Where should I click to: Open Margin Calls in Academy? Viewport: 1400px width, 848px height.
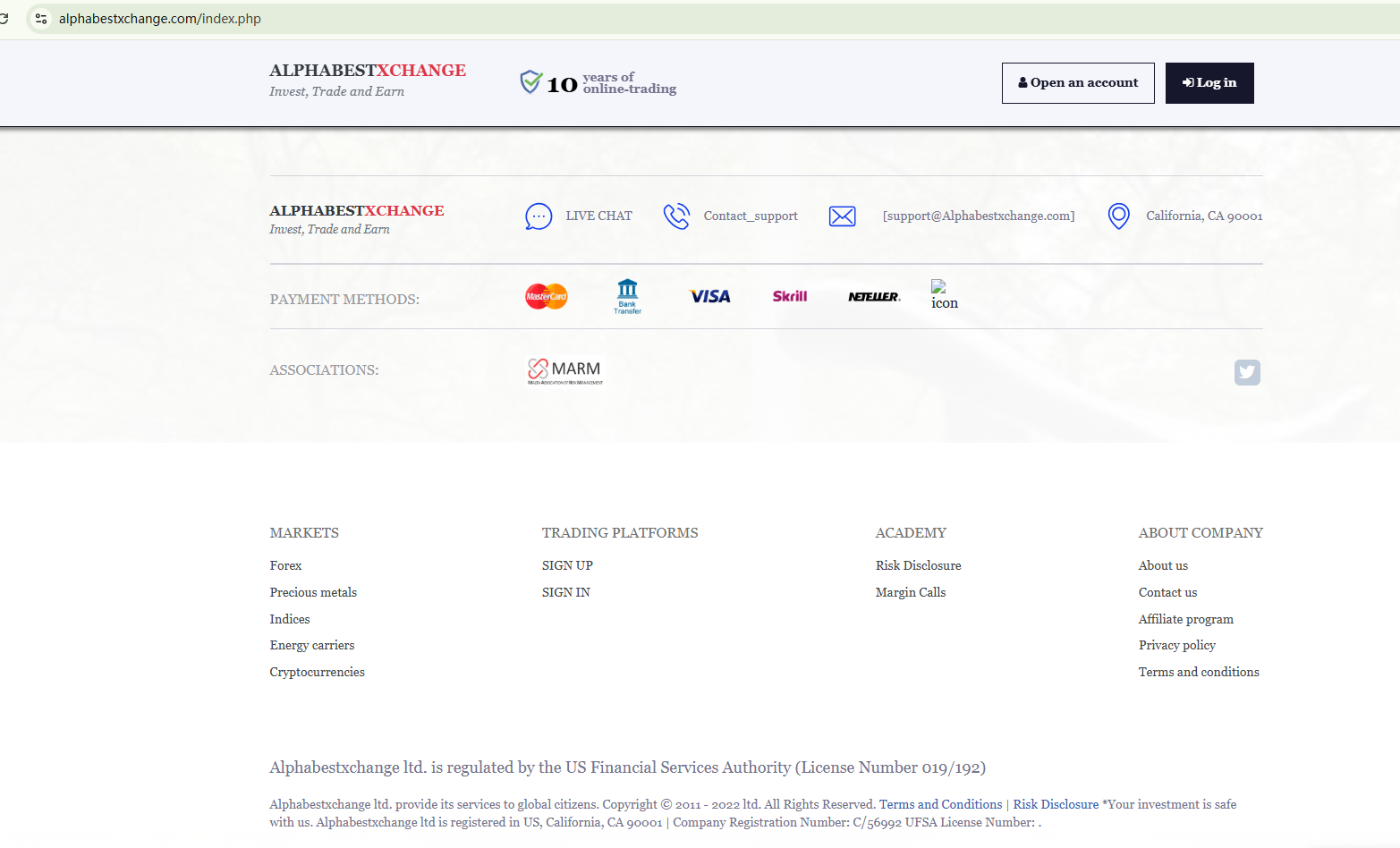click(910, 592)
